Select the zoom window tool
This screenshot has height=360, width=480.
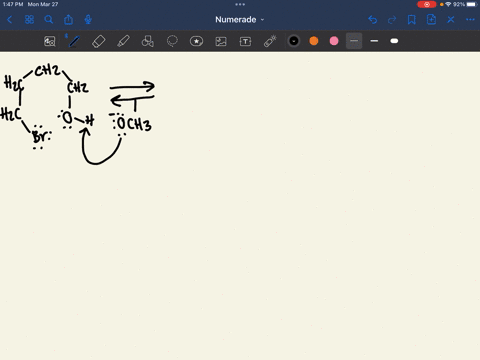[50, 41]
